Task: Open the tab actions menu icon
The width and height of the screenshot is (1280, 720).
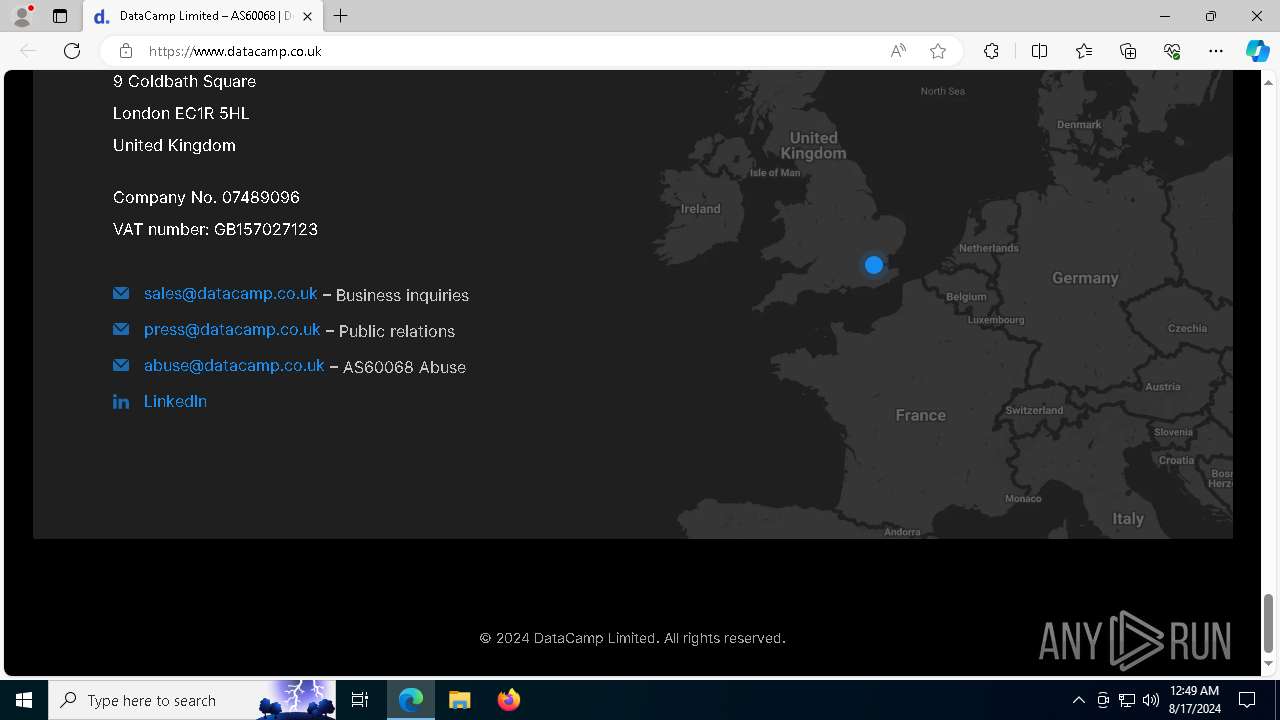Action: (x=60, y=16)
